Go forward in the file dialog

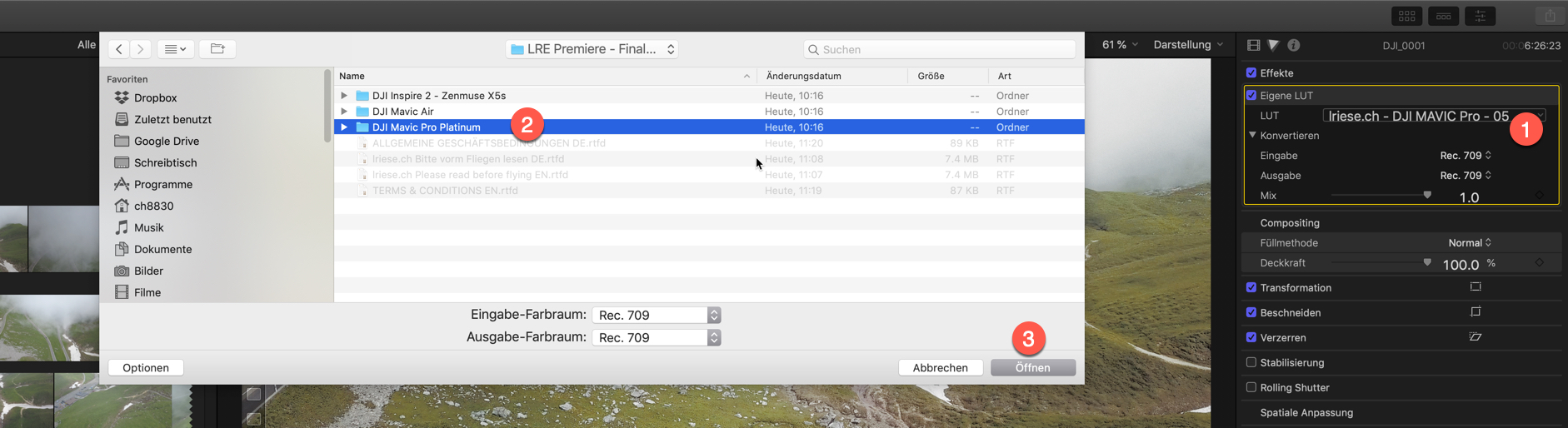pyautogui.click(x=141, y=49)
